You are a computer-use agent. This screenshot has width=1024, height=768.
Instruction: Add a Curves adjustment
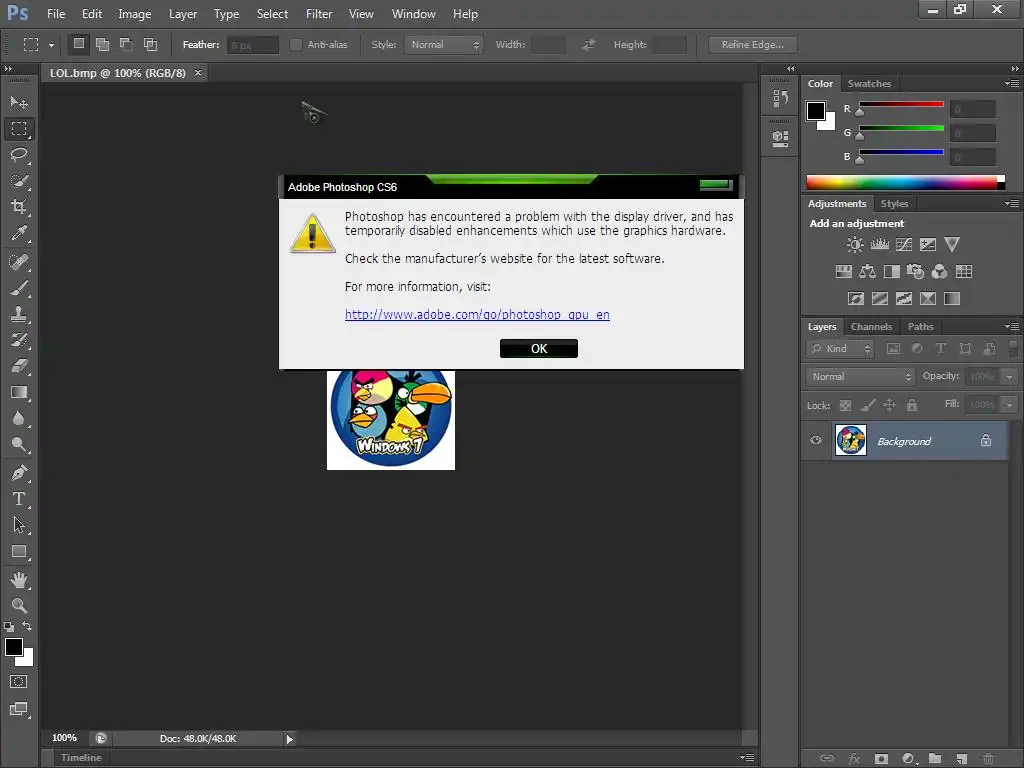[x=904, y=245]
